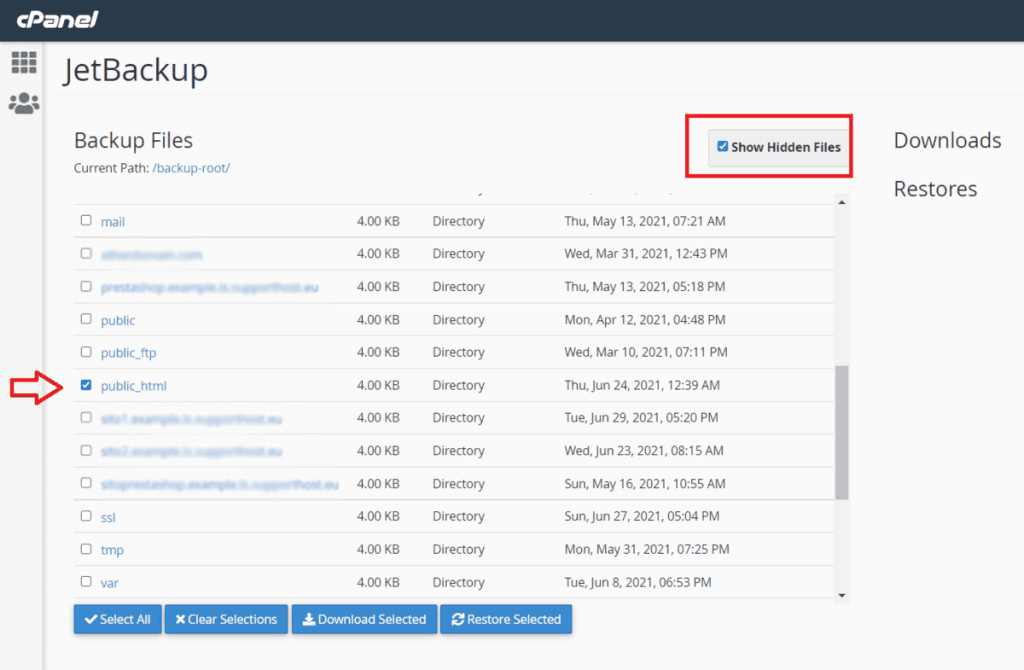Click the date Tue, Jun 8, 2021, 06:53 PM
The width and height of the screenshot is (1024, 670).
click(637, 582)
